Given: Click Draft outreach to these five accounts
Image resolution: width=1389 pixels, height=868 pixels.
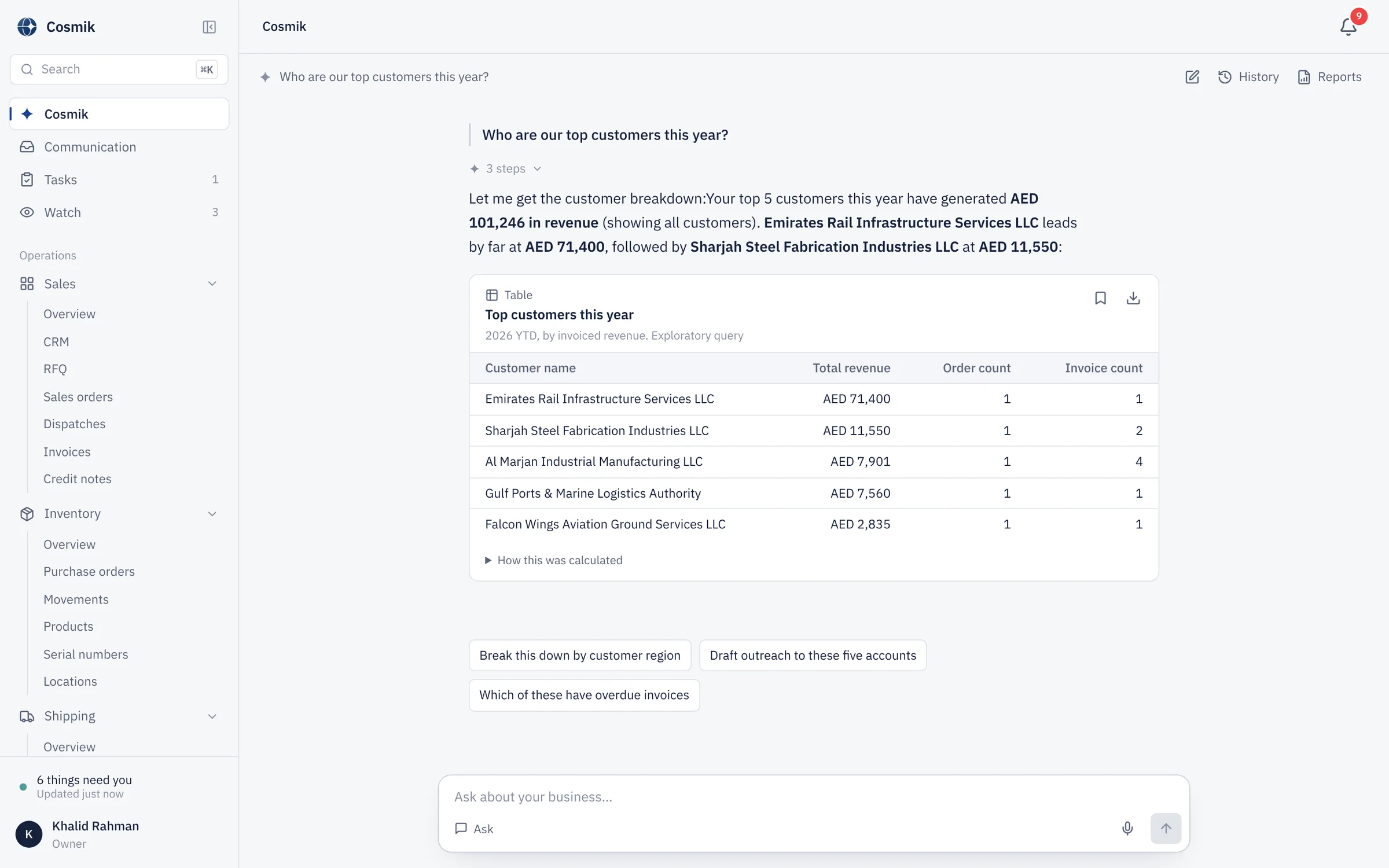Looking at the screenshot, I should [x=813, y=656].
